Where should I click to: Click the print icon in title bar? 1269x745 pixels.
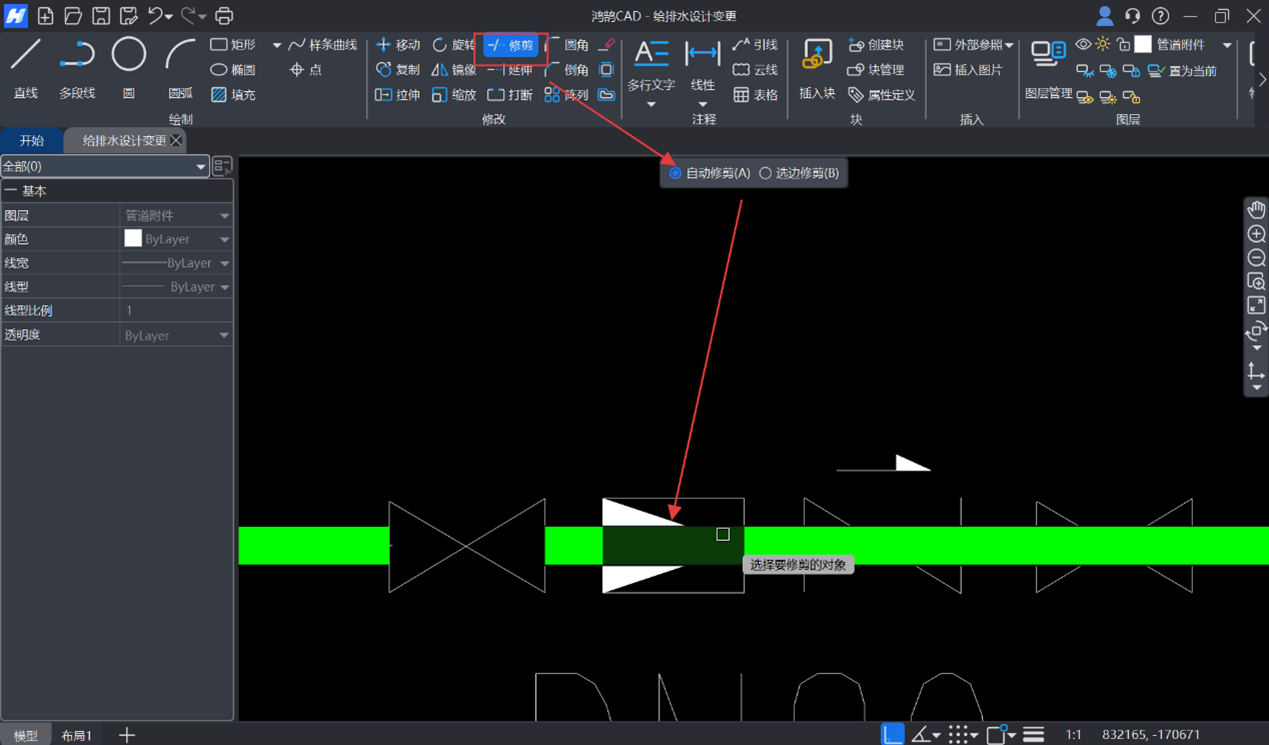point(224,16)
